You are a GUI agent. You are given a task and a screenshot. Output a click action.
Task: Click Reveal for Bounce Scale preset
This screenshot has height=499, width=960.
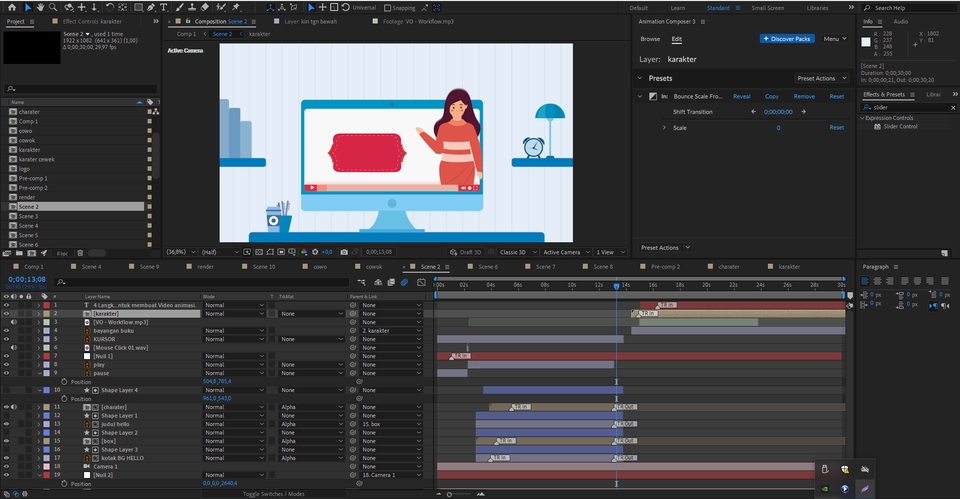coord(741,96)
